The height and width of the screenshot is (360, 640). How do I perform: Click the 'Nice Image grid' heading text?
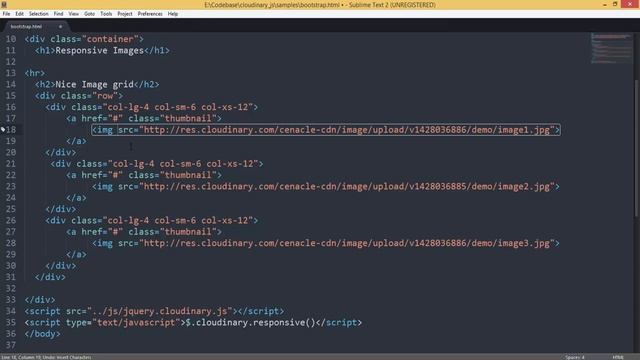click(94, 84)
